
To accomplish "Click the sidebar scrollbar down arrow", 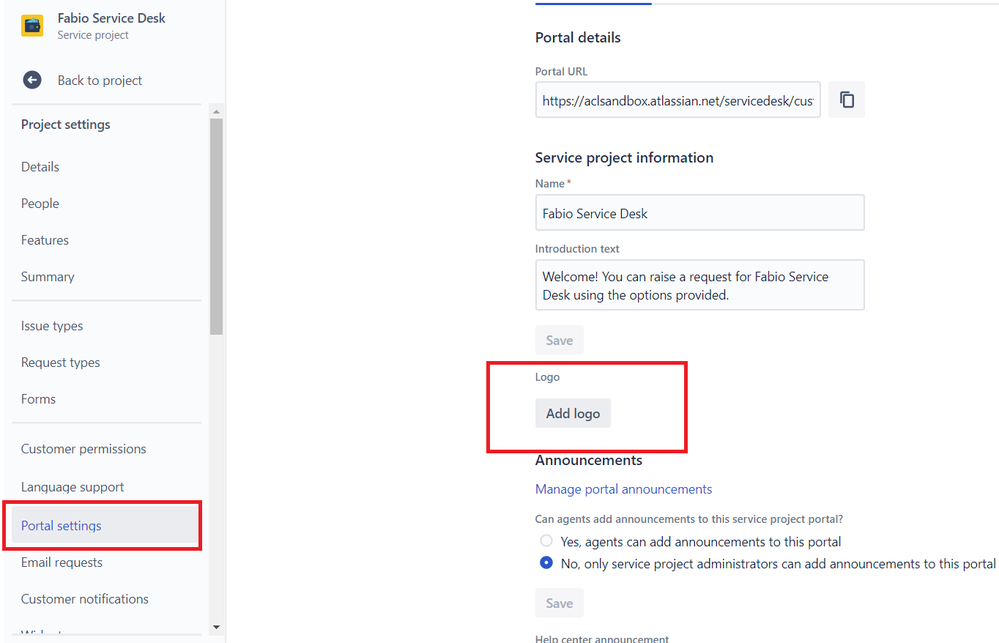I will [x=216, y=627].
